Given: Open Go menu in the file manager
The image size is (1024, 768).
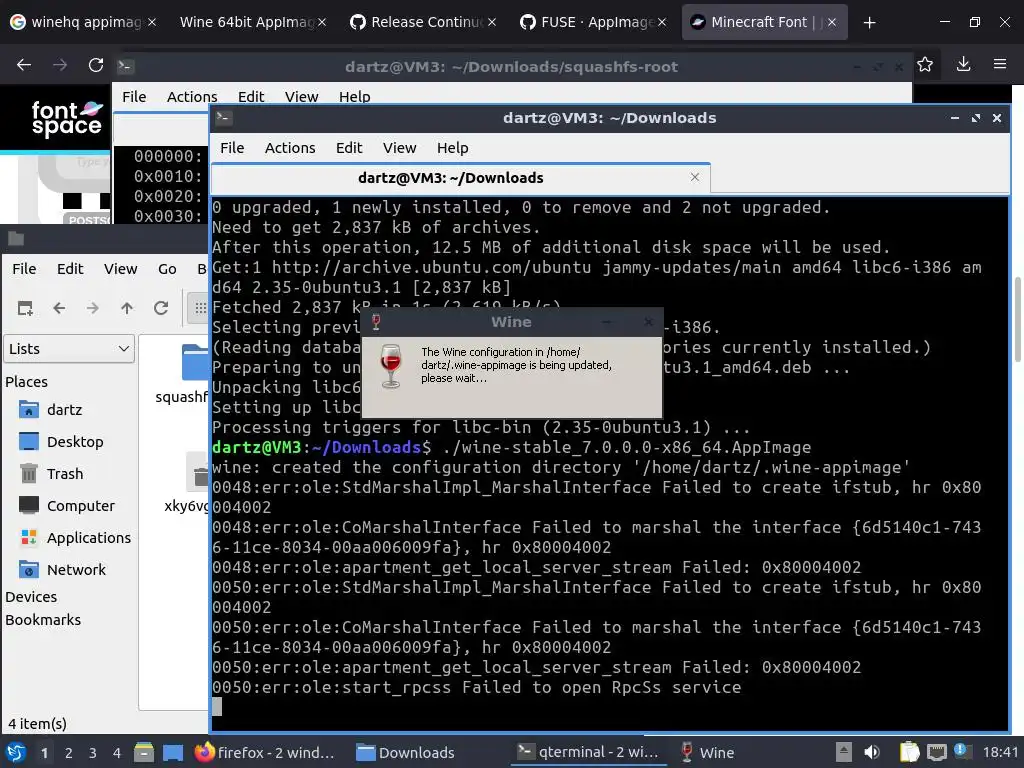Looking at the screenshot, I should (167, 269).
